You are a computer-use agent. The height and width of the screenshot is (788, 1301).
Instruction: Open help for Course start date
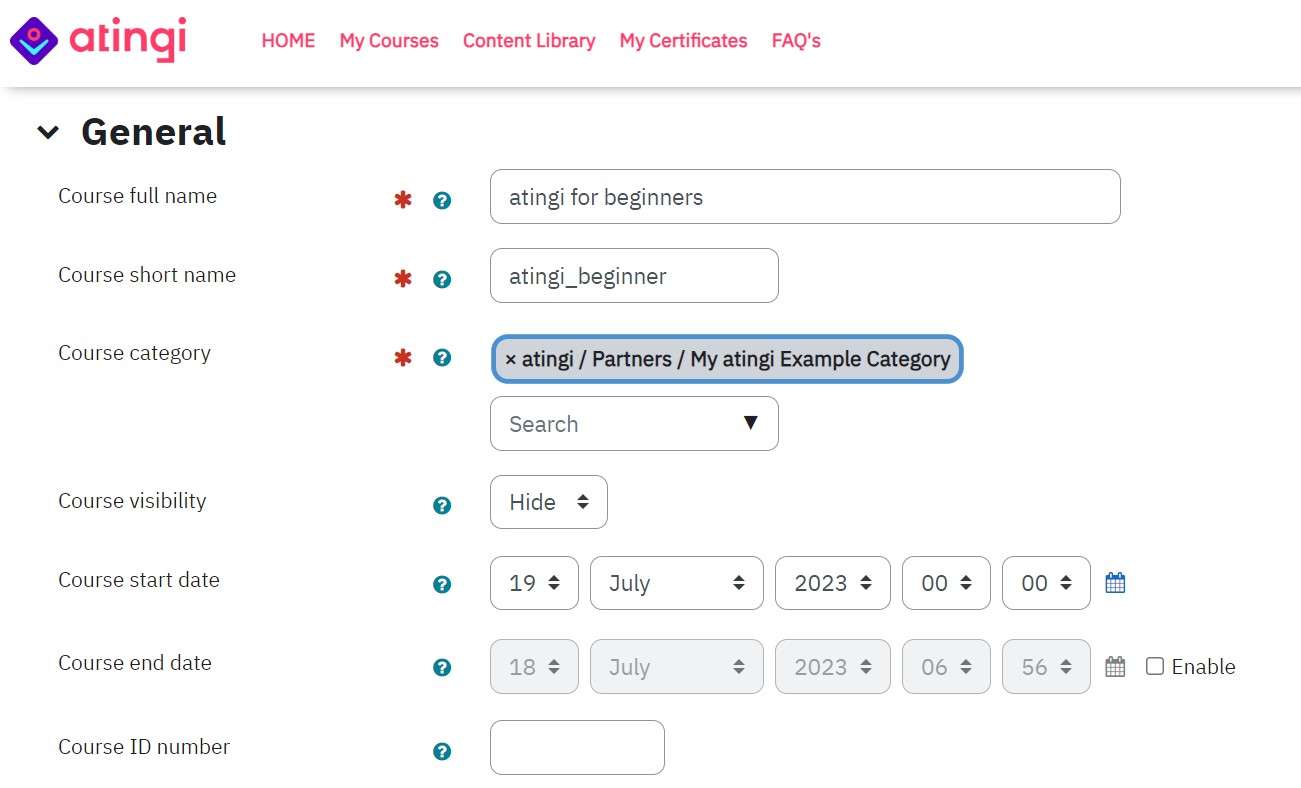[x=442, y=584]
